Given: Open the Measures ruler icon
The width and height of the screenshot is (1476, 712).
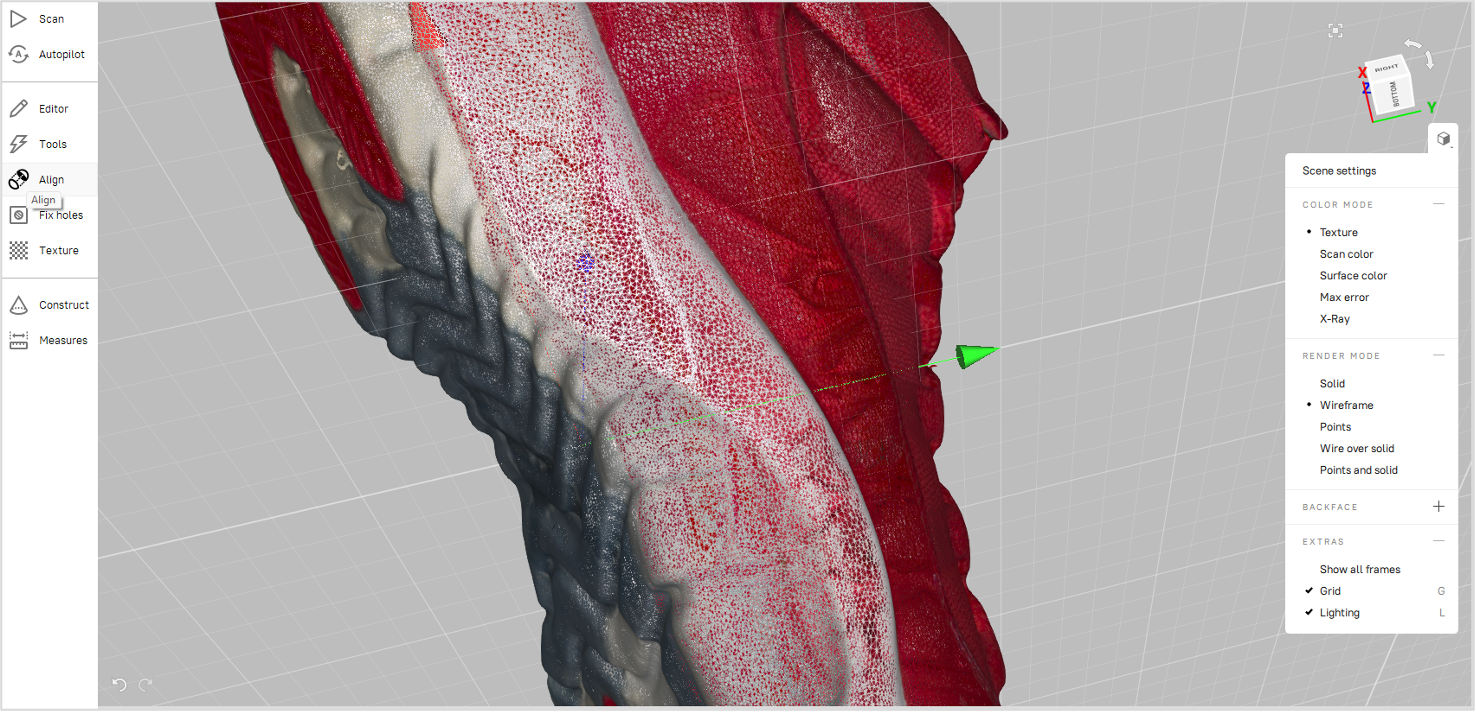Looking at the screenshot, I should (18, 340).
